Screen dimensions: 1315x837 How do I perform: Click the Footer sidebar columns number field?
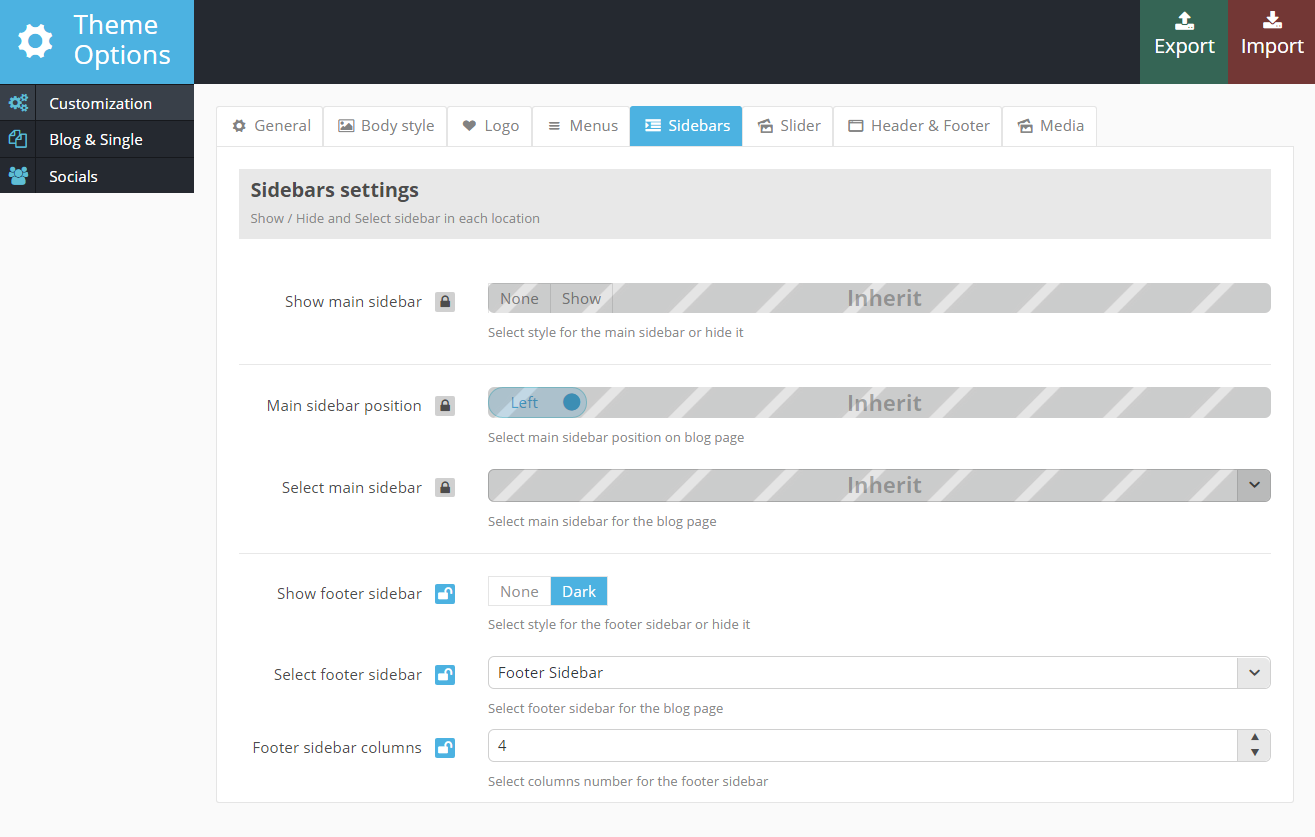point(862,746)
